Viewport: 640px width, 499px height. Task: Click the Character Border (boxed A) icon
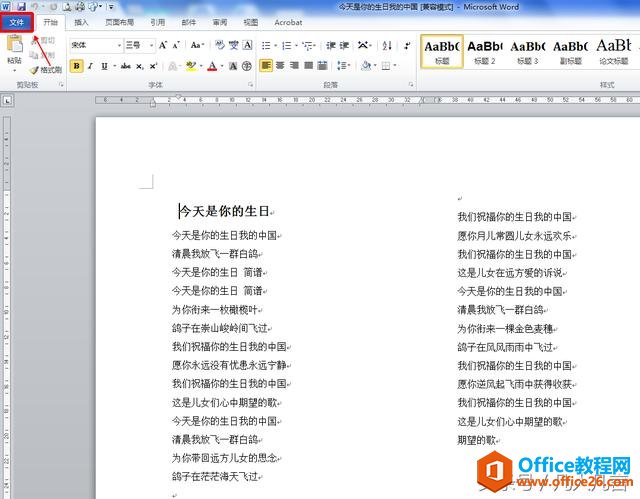(247, 45)
